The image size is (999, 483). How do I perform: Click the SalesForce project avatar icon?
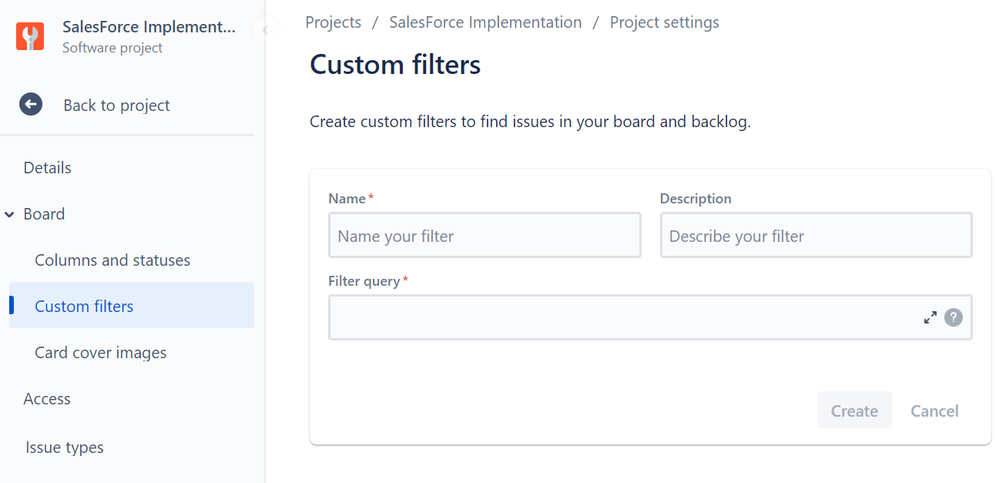pyautogui.click(x=31, y=37)
